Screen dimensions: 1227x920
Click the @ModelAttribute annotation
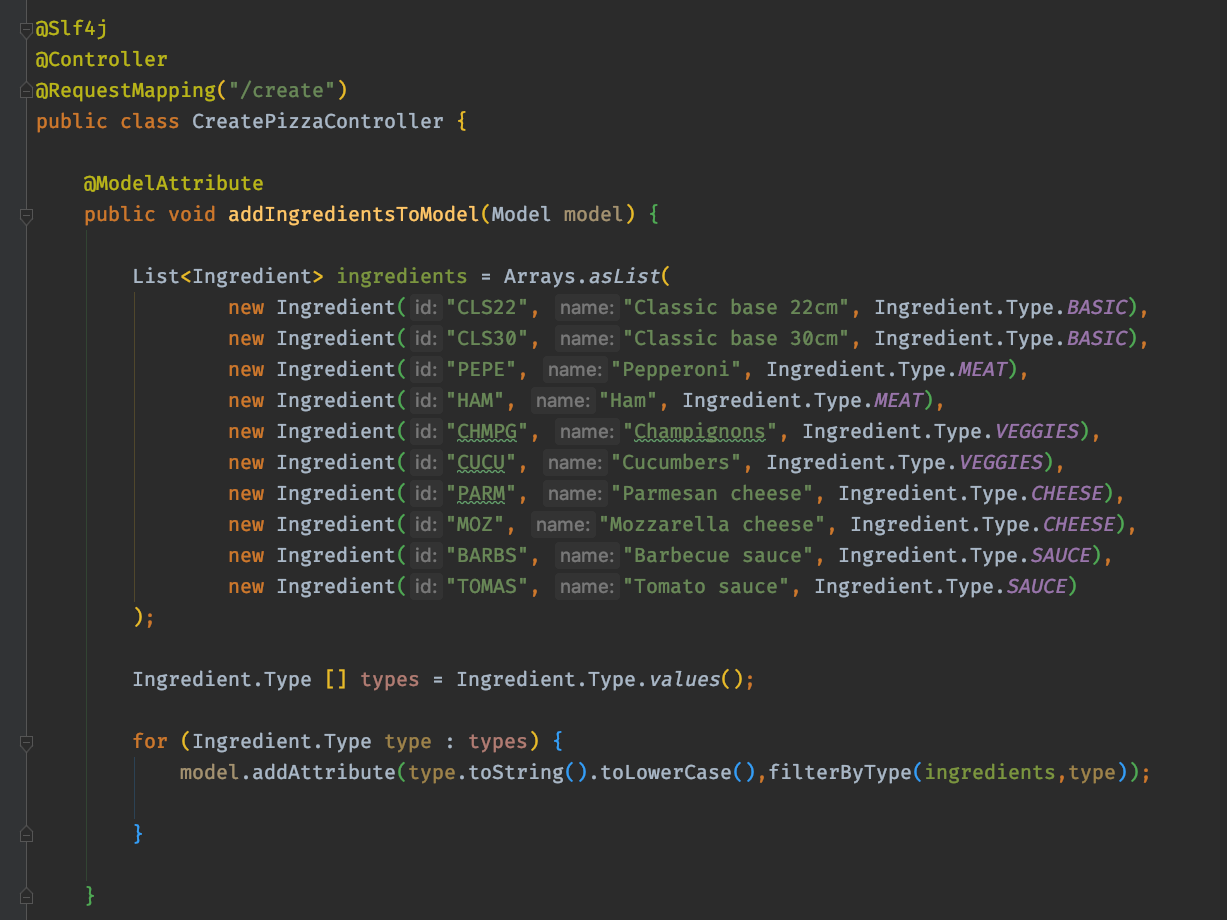173,184
